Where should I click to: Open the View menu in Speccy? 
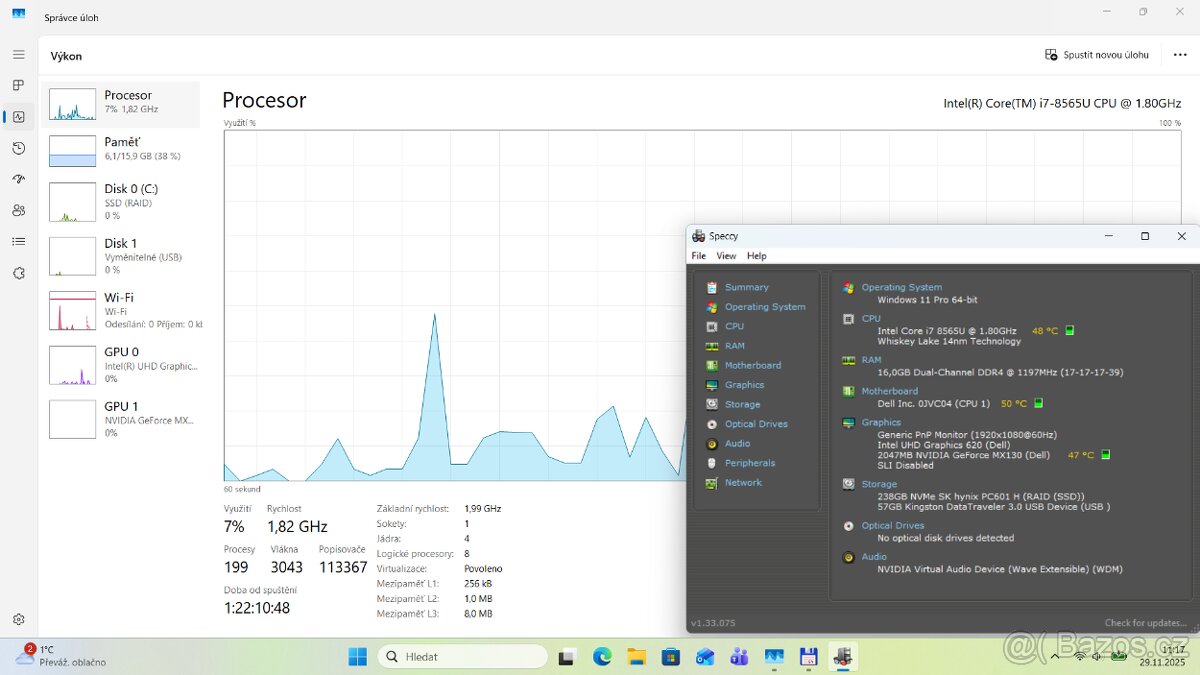[x=726, y=256]
